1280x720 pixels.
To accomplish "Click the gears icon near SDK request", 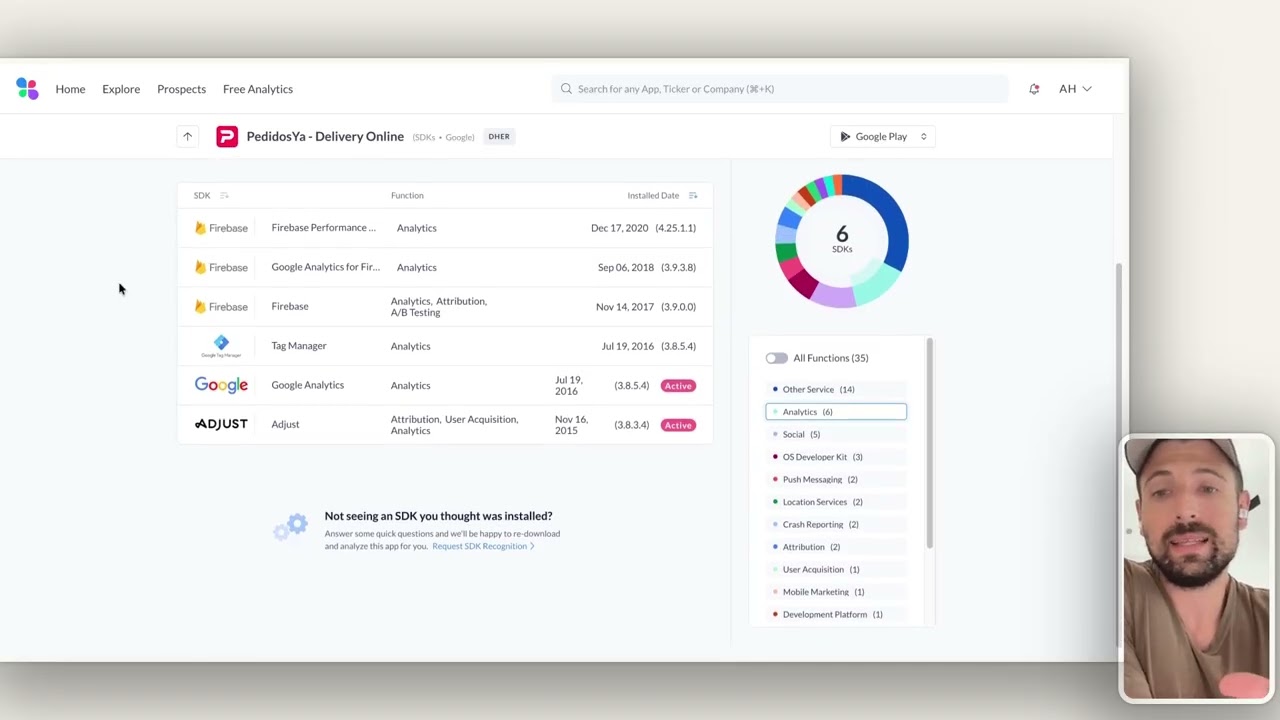I will (x=291, y=526).
